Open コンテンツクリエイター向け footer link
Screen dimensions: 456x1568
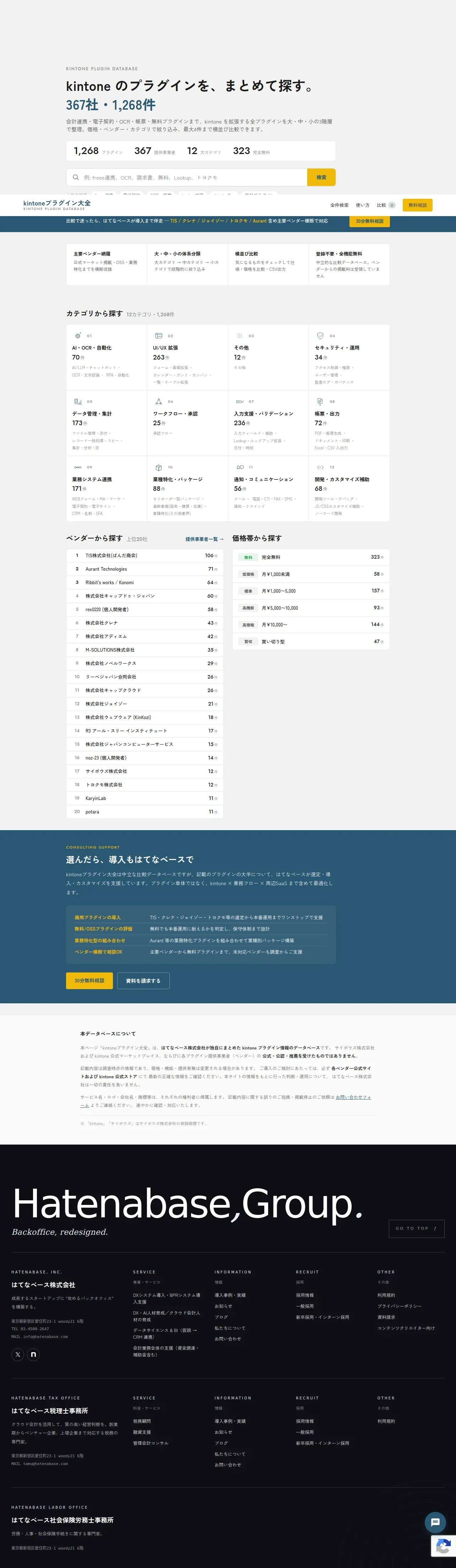406,1328
